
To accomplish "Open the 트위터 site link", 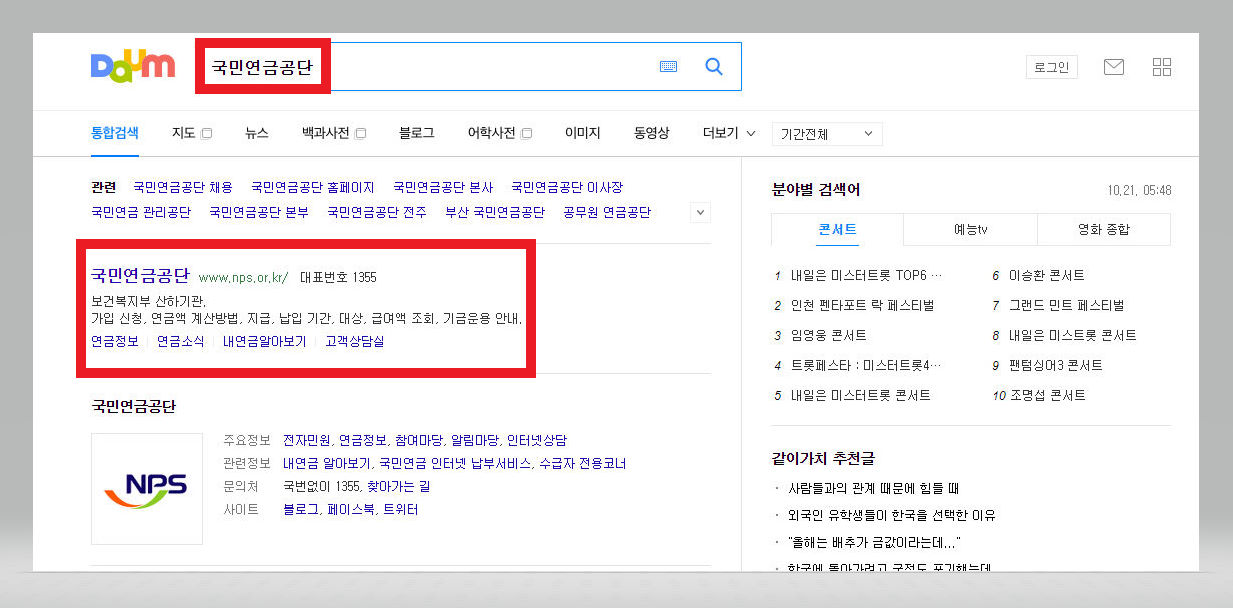I will coord(401,509).
